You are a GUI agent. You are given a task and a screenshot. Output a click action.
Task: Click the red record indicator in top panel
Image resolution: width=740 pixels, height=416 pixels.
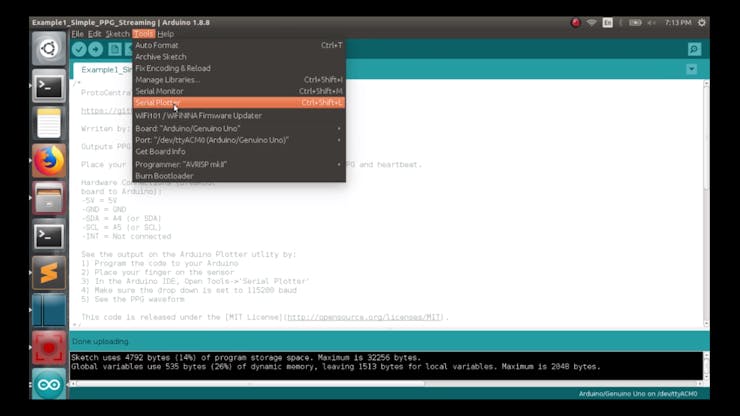tap(575, 23)
